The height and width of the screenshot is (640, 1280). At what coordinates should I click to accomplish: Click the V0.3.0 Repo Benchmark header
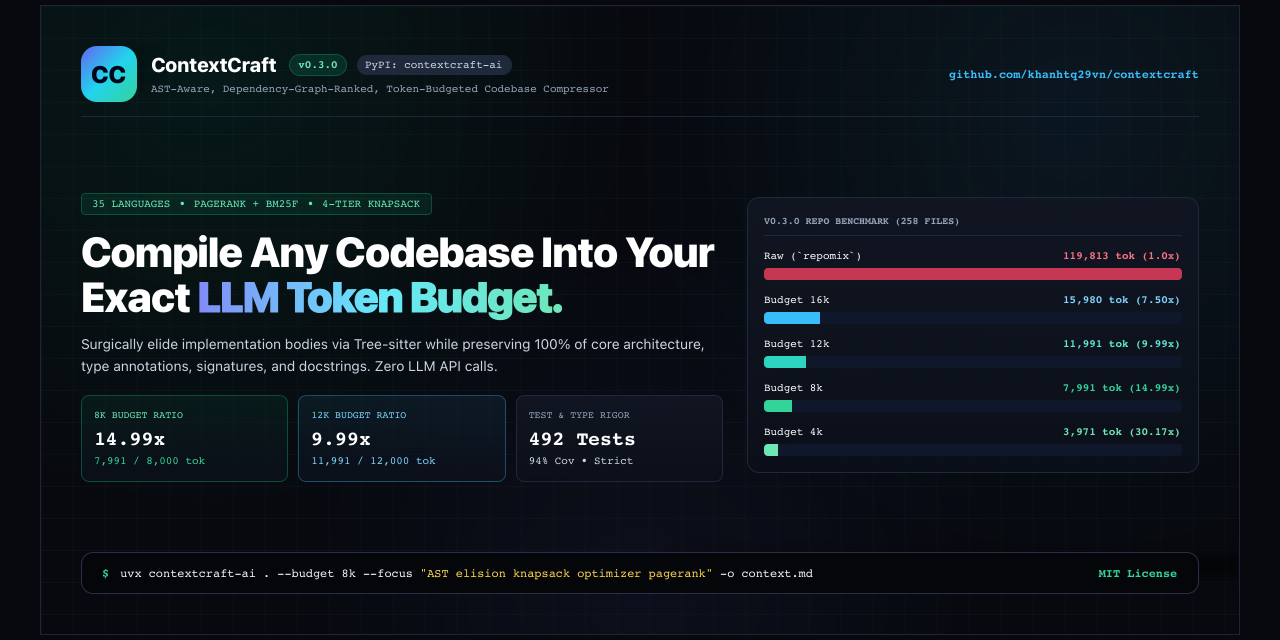[862, 221]
